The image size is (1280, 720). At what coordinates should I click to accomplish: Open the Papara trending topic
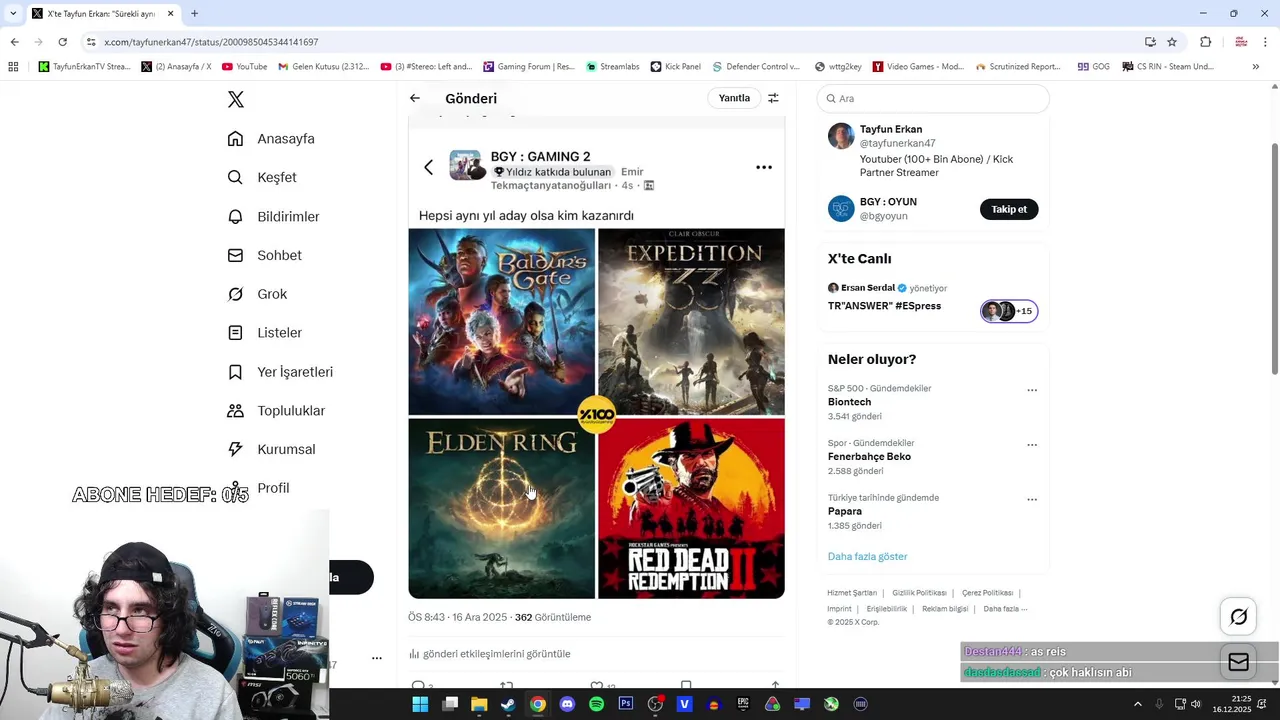tap(845, 511)
